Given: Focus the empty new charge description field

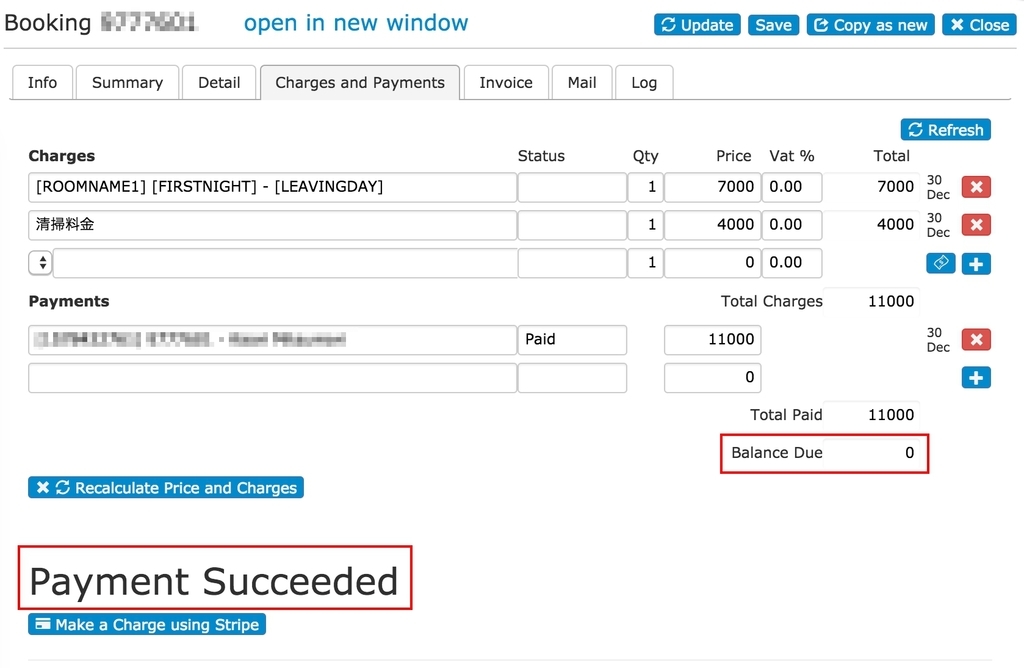Looking at the screenshot, I should pos(285,263).
